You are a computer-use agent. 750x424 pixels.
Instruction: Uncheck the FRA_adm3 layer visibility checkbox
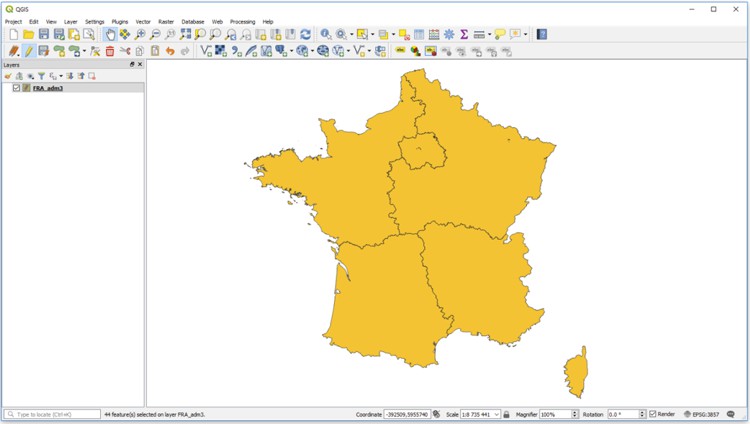16,88
